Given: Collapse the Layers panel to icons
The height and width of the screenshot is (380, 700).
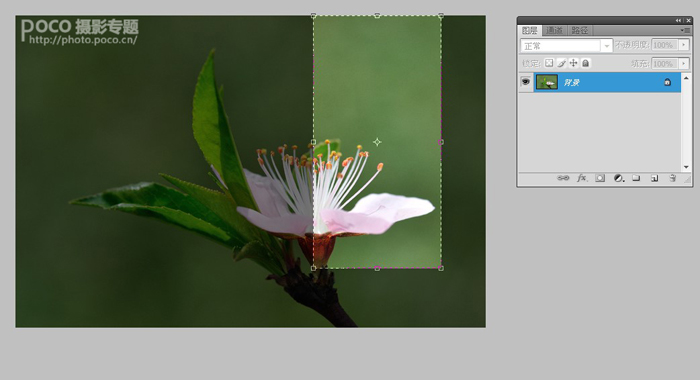Looking at the screenshot, I should tap(679, 21).
